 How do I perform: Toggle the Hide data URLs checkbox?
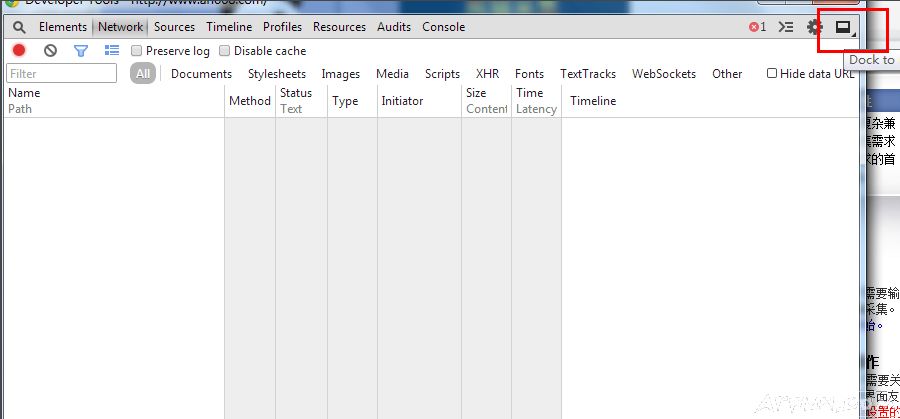tap(772, 73)
